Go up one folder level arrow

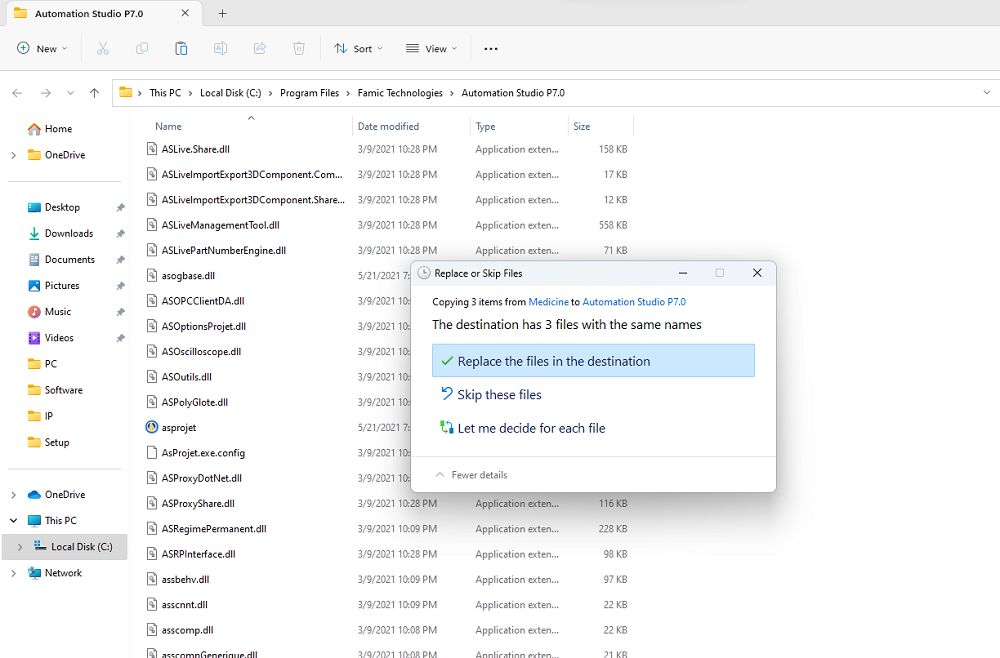tap(94, 93)
